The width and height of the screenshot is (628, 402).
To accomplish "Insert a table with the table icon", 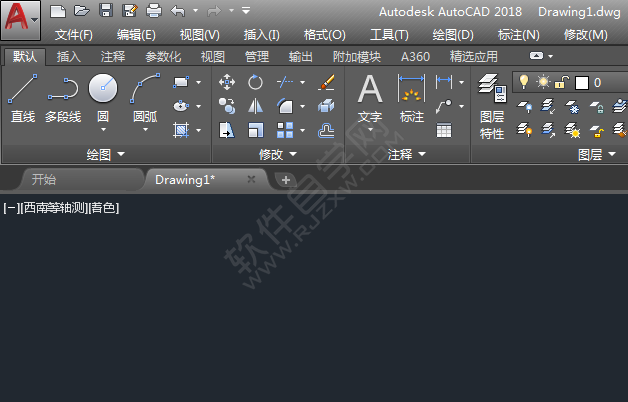I will coord(444,130).
